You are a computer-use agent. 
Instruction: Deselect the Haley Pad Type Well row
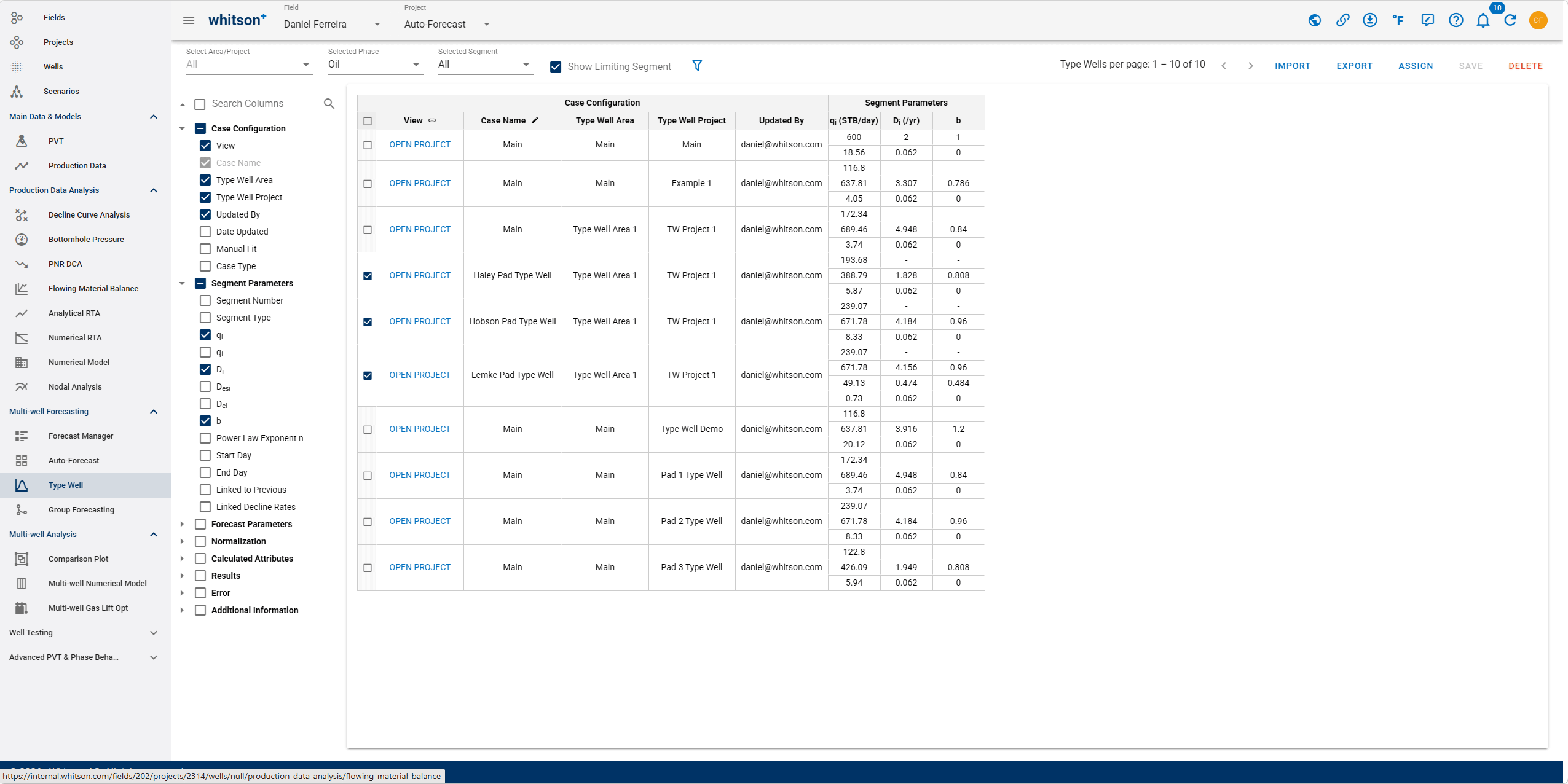(x=368, y=276)
